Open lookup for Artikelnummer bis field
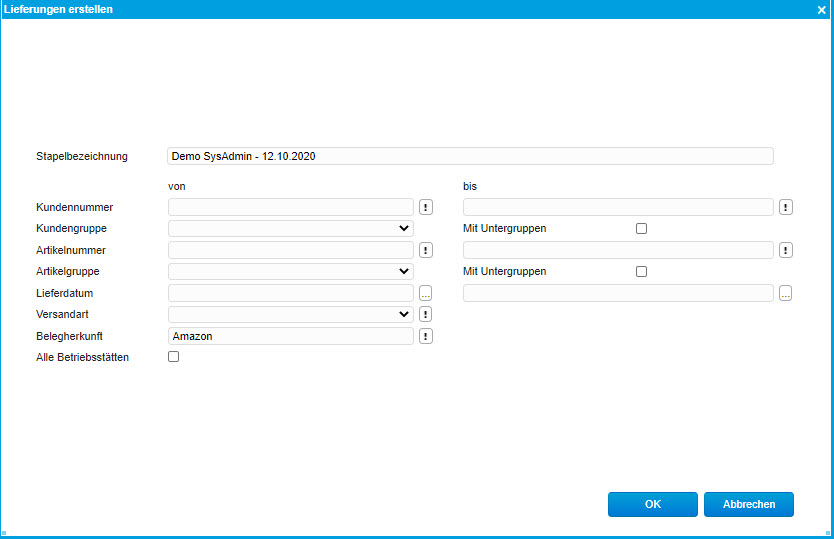The height and width of the screenshot is (539, 834). pos(785,250)
